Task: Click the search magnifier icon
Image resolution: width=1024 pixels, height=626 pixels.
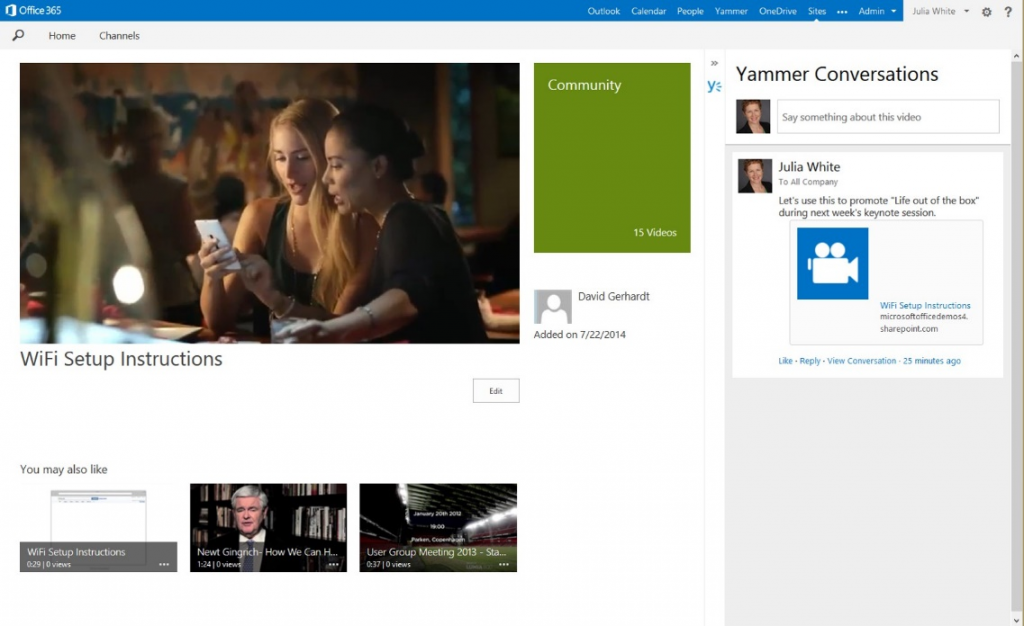Action: [x=18, y=35]
